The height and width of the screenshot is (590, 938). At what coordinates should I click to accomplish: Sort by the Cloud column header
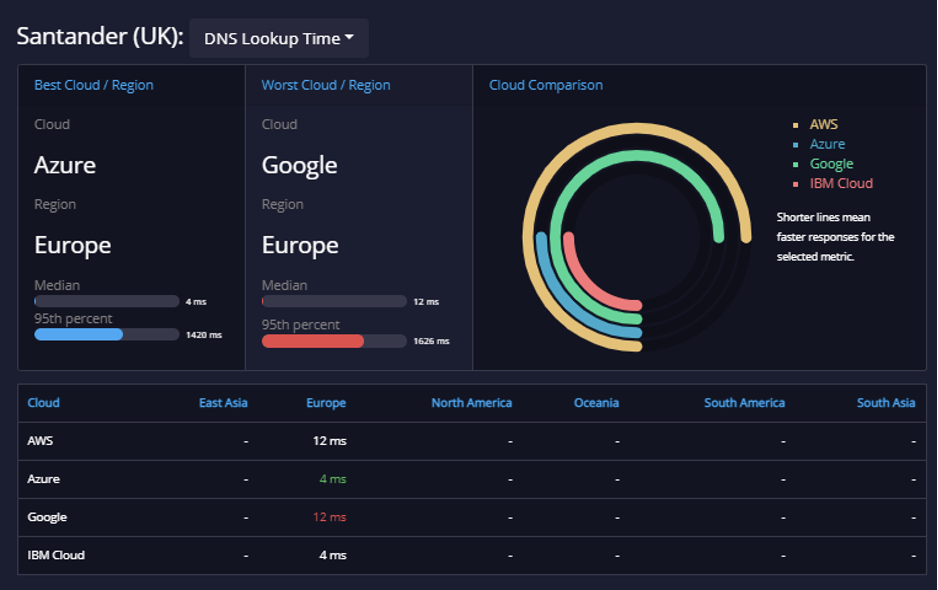(43, 403)
